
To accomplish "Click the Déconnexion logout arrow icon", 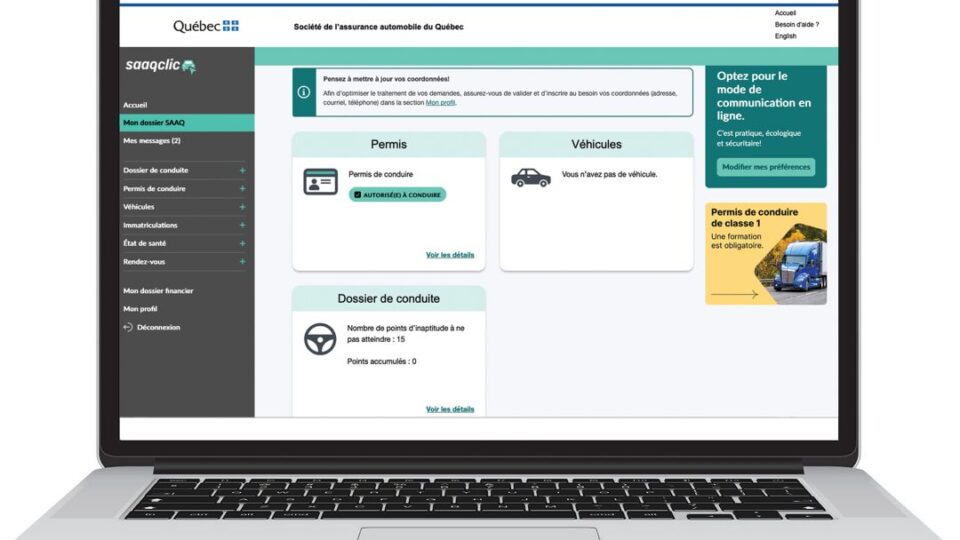I will tap(128, 327).
